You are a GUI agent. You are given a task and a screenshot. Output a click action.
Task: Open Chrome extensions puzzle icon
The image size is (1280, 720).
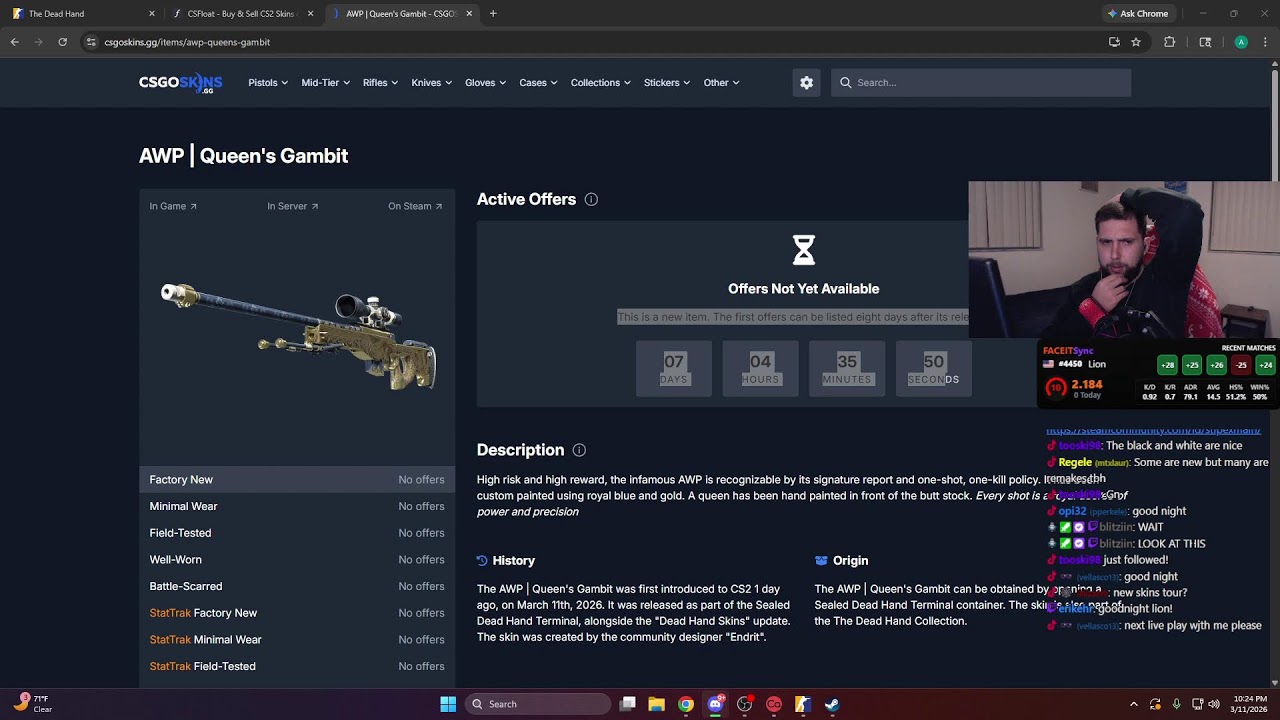tap(1169, 42)
